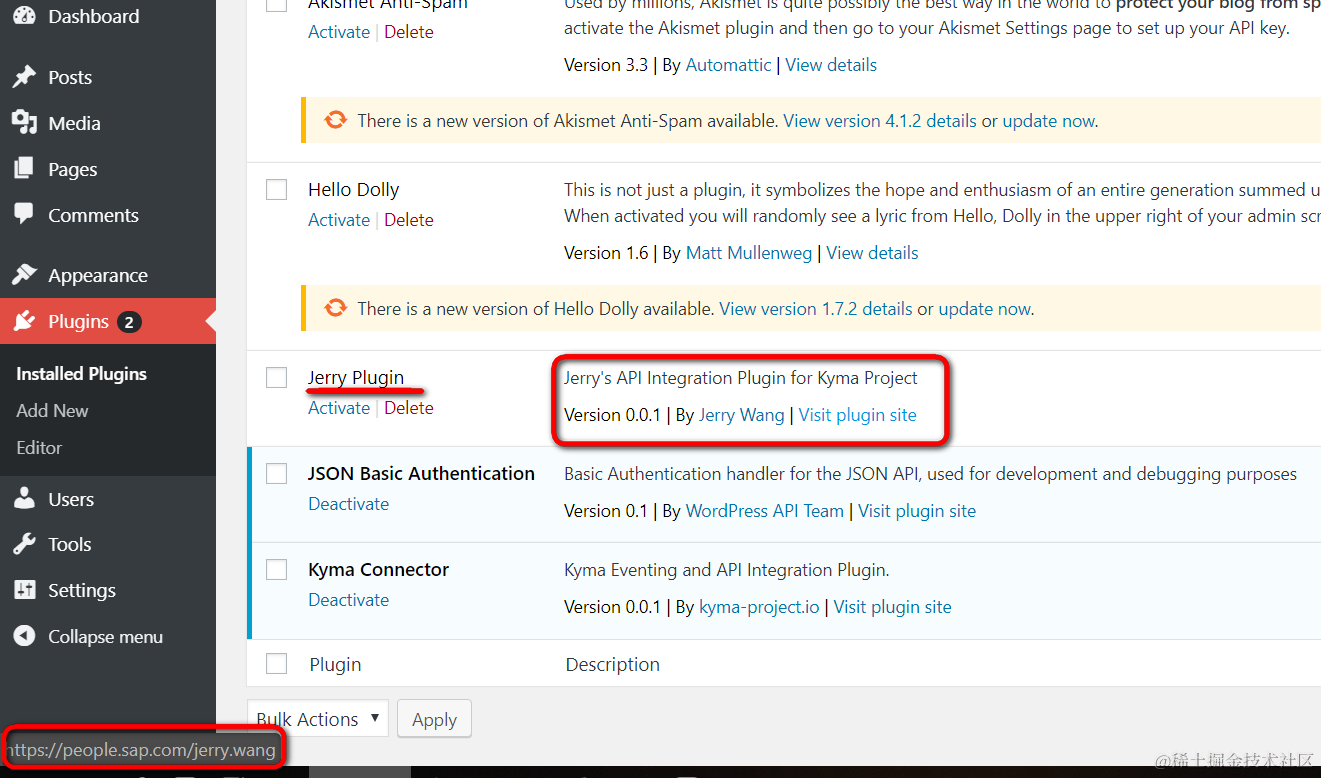Click the Tools wrench icon
This screenshot has height=778, width=1321.
click(24, 544)
